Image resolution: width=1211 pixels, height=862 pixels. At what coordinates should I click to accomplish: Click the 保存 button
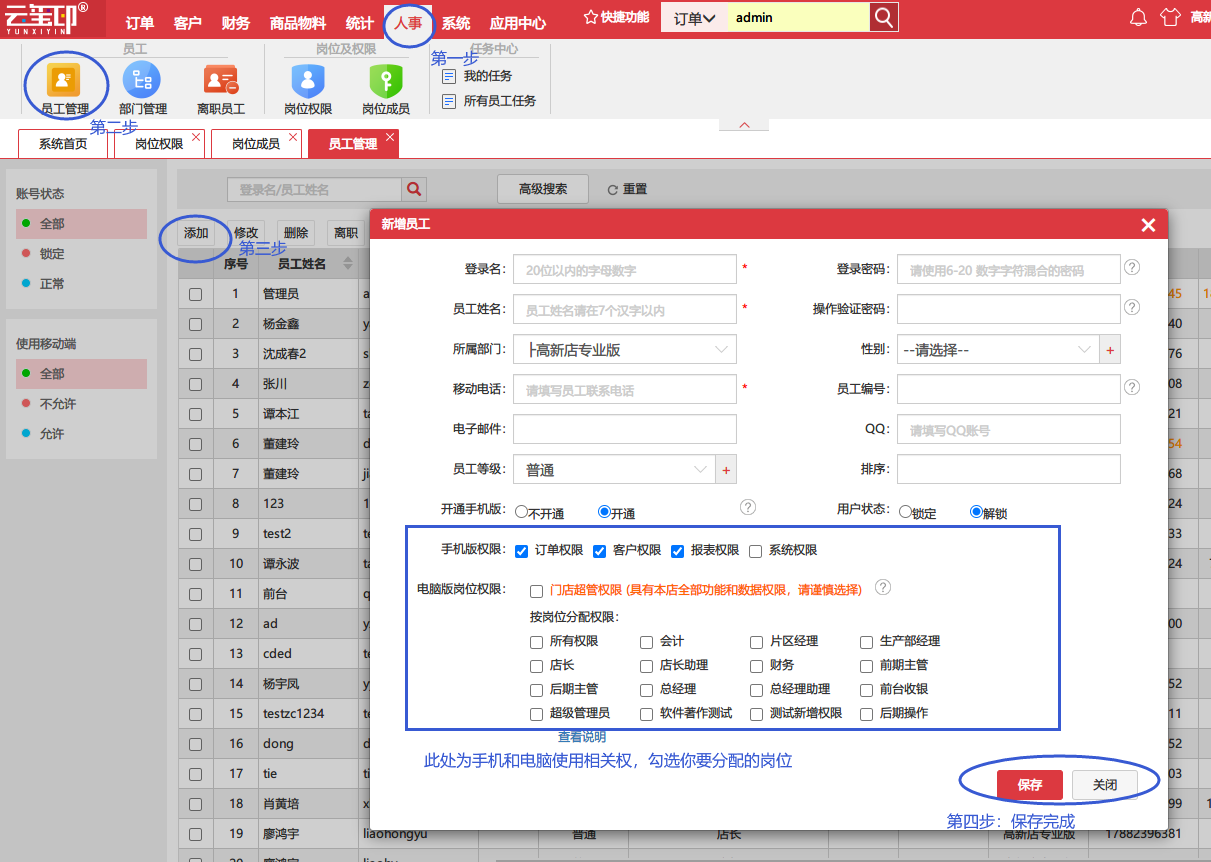point(1030,785)
